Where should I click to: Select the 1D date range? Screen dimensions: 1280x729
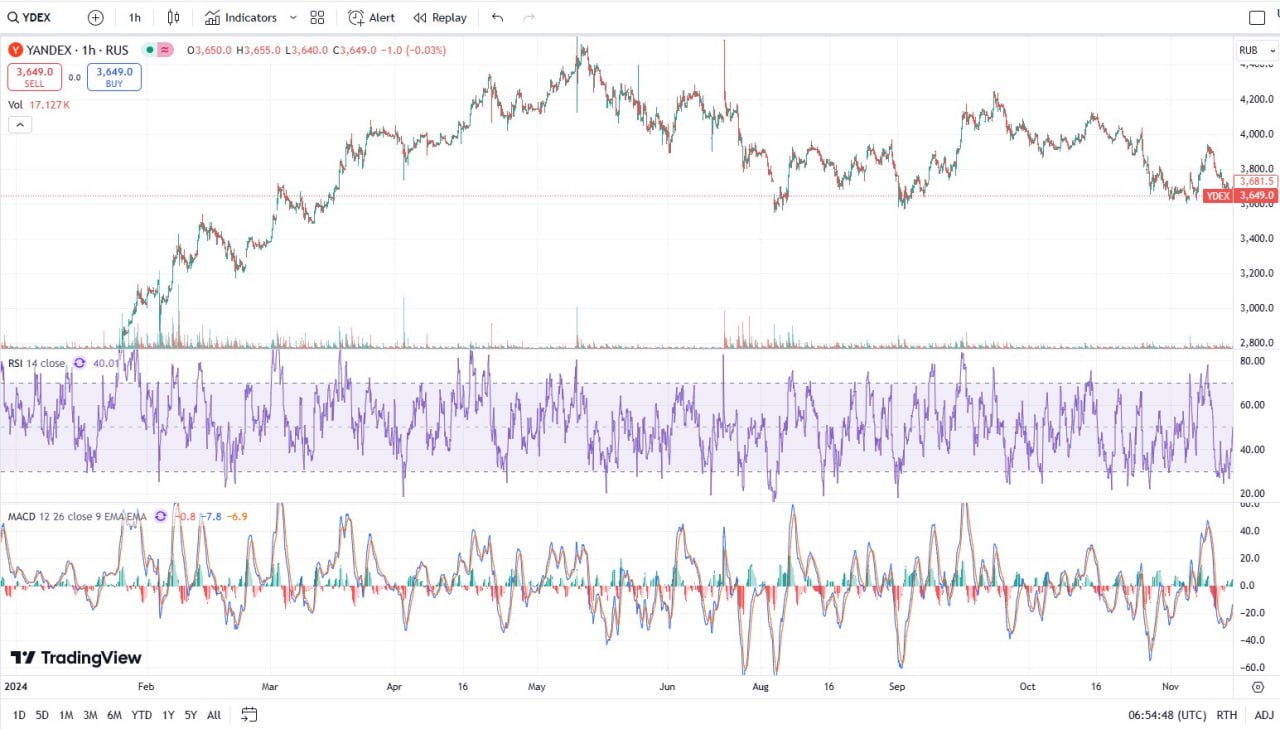19,715
